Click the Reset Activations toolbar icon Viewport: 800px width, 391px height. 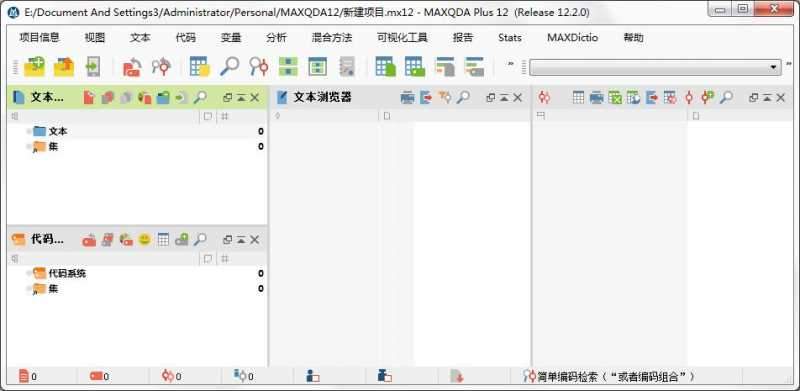(x=132, y=67)
